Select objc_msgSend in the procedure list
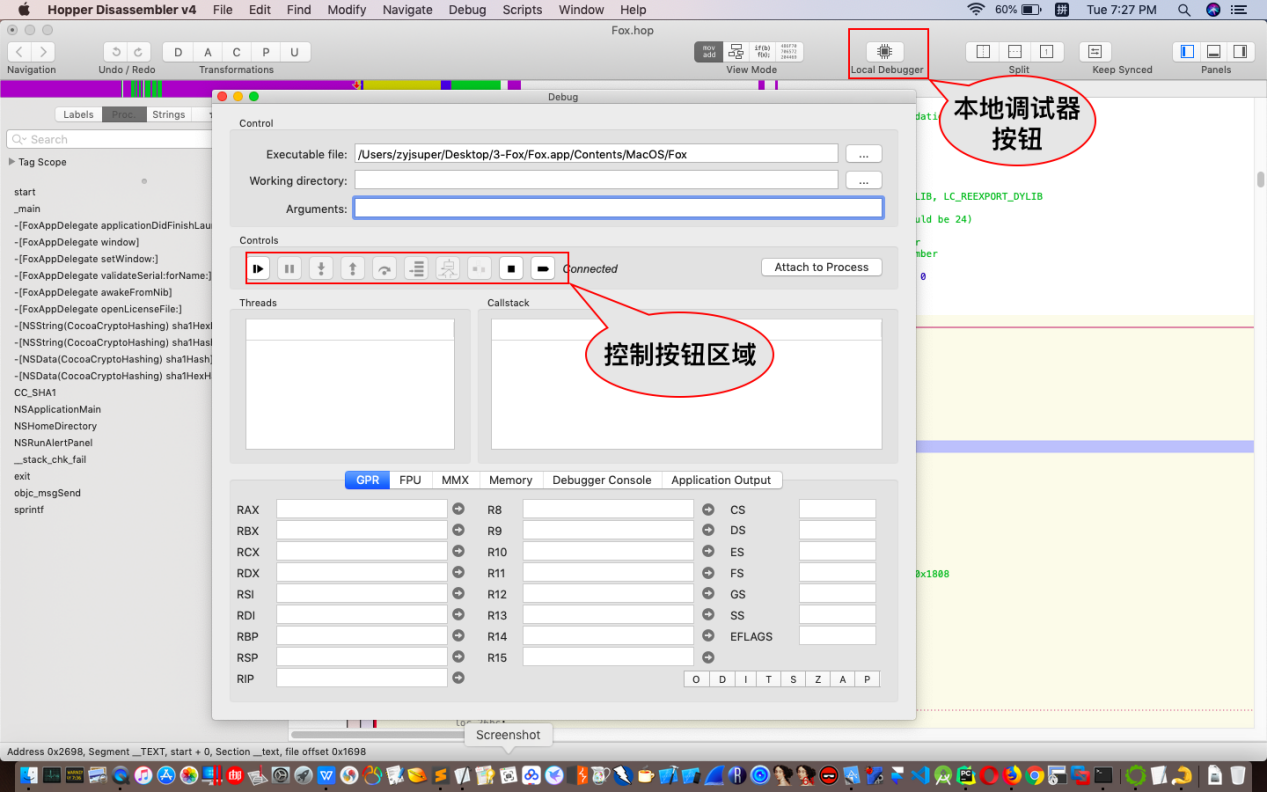1267x792 pixels. tap(47, 493)
